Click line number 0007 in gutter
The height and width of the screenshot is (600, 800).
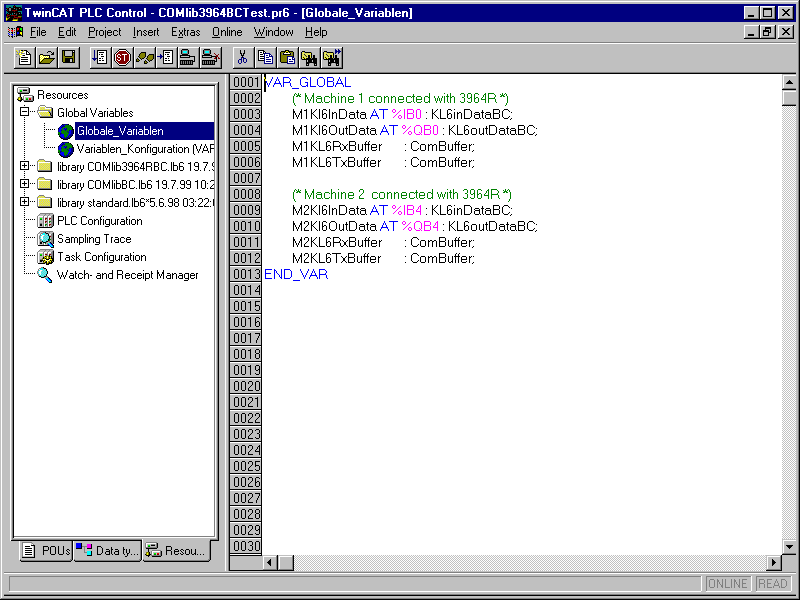(247, 179)
